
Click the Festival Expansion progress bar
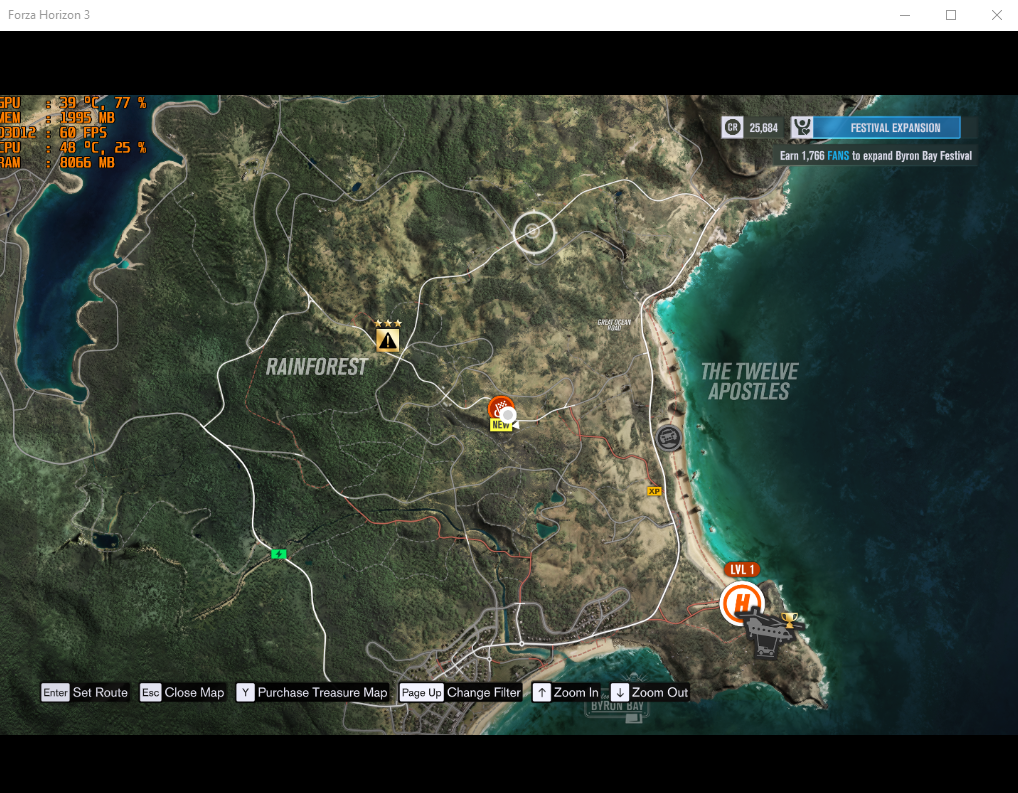pyautogui.click(x=887, y=128)
